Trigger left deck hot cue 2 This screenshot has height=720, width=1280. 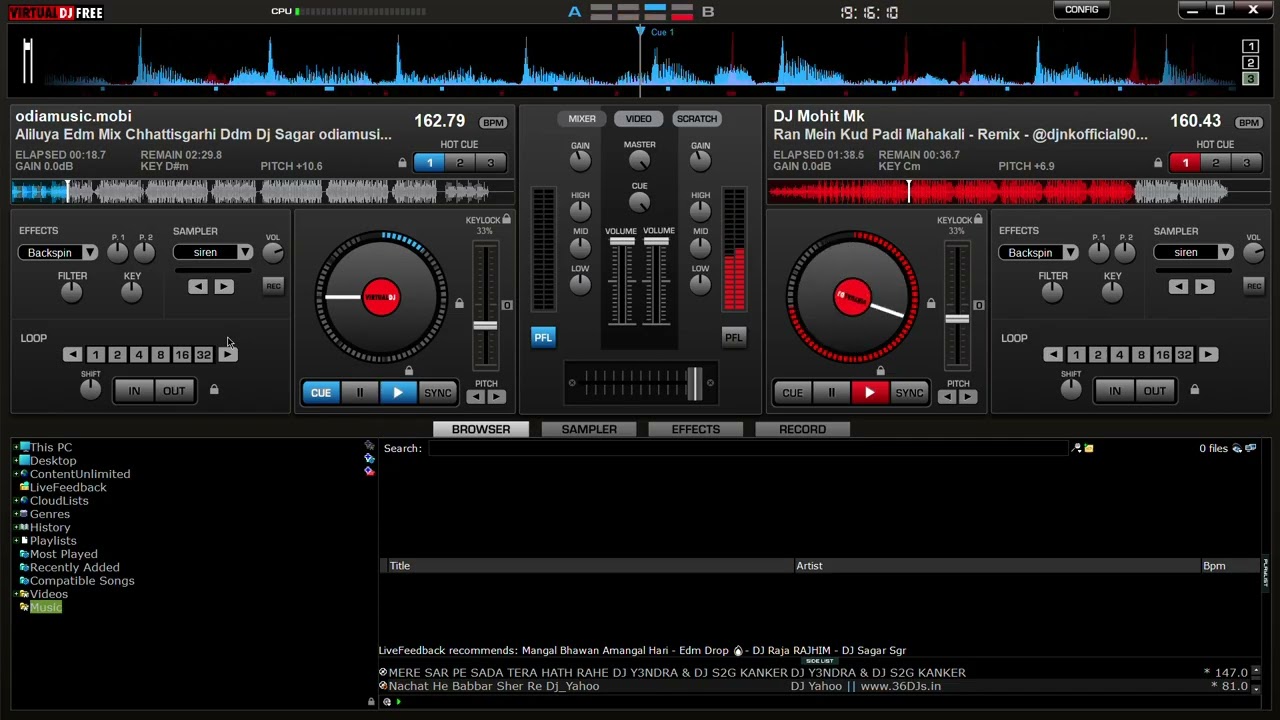coord(460,163)
